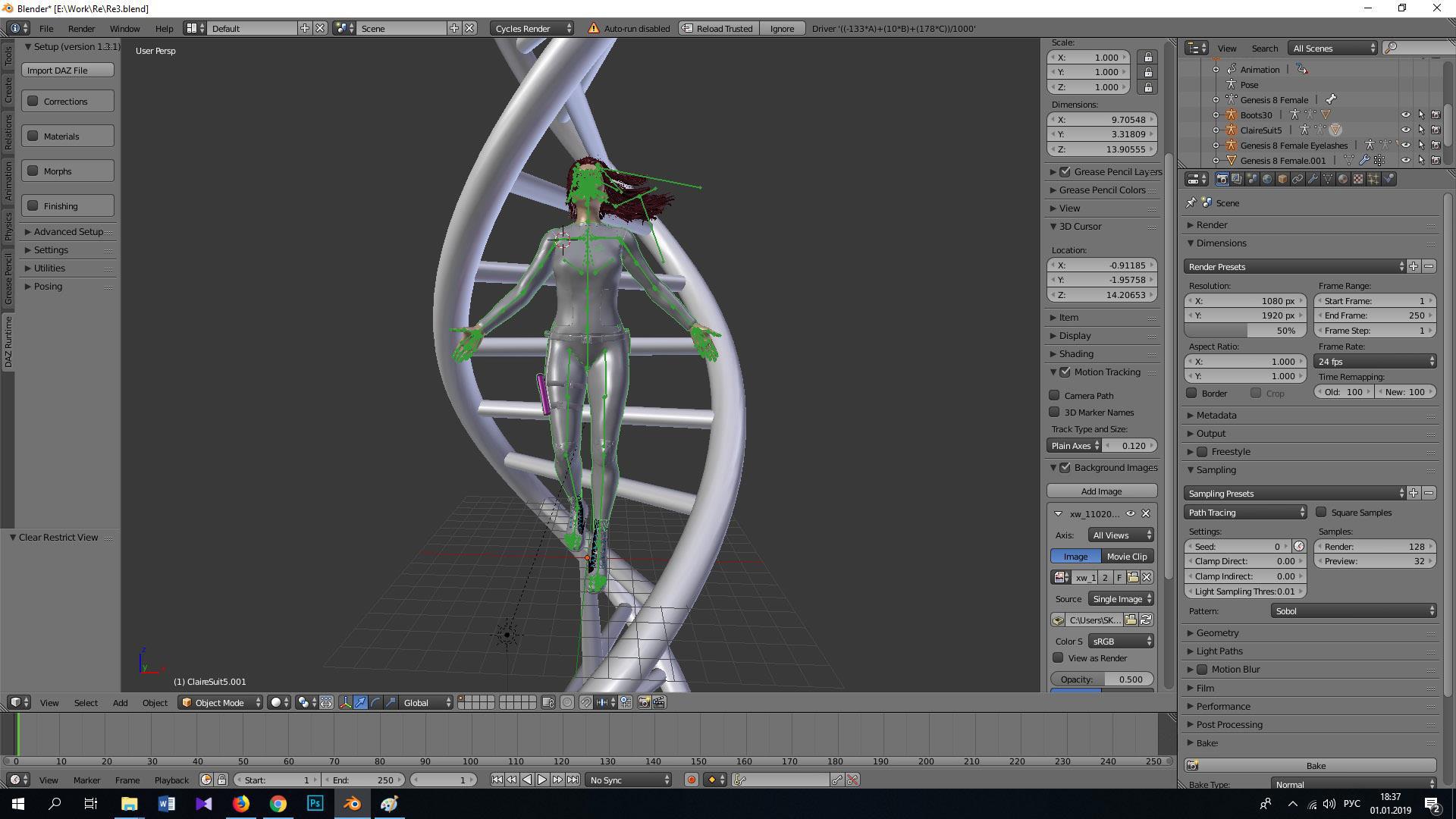Screen dimensions: 1456x819
Task: Hide Boots30 using its eye icon
Action: (1405, 115)
